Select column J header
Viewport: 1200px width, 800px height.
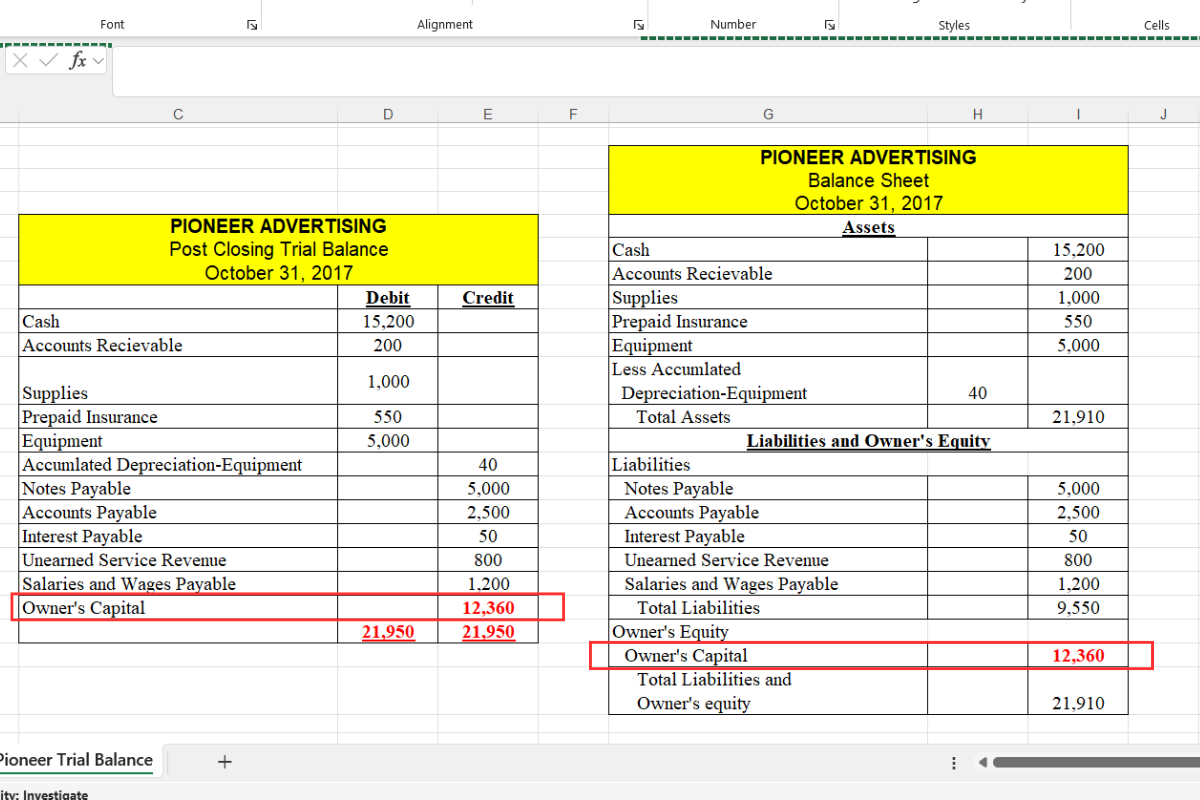pyautogui.click(x=1164, y=114)
